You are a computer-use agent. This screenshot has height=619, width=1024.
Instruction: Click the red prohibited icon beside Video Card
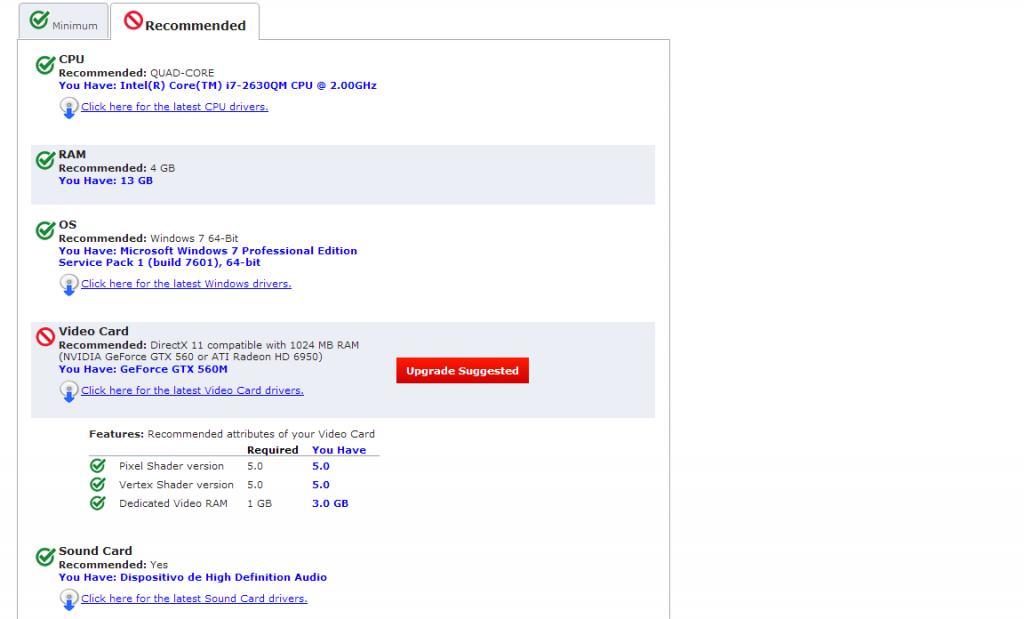(x=45, y=336)
